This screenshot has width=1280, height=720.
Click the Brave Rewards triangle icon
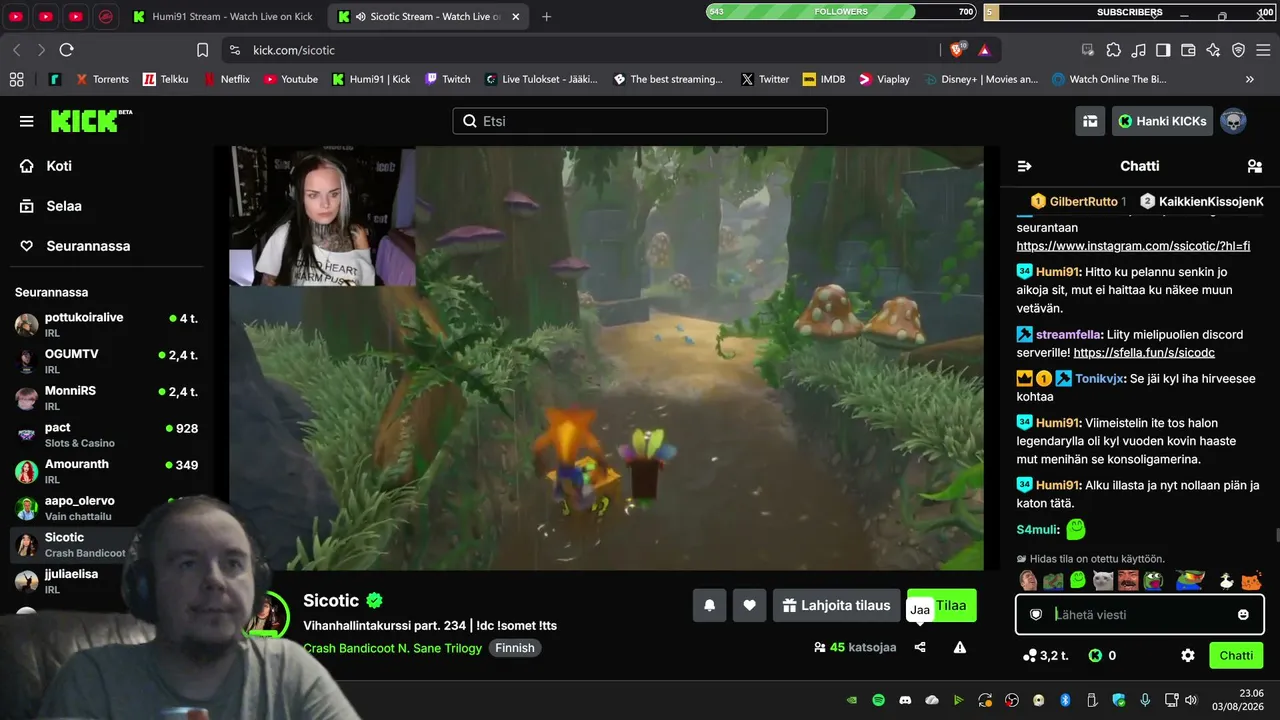coord(984,50)
